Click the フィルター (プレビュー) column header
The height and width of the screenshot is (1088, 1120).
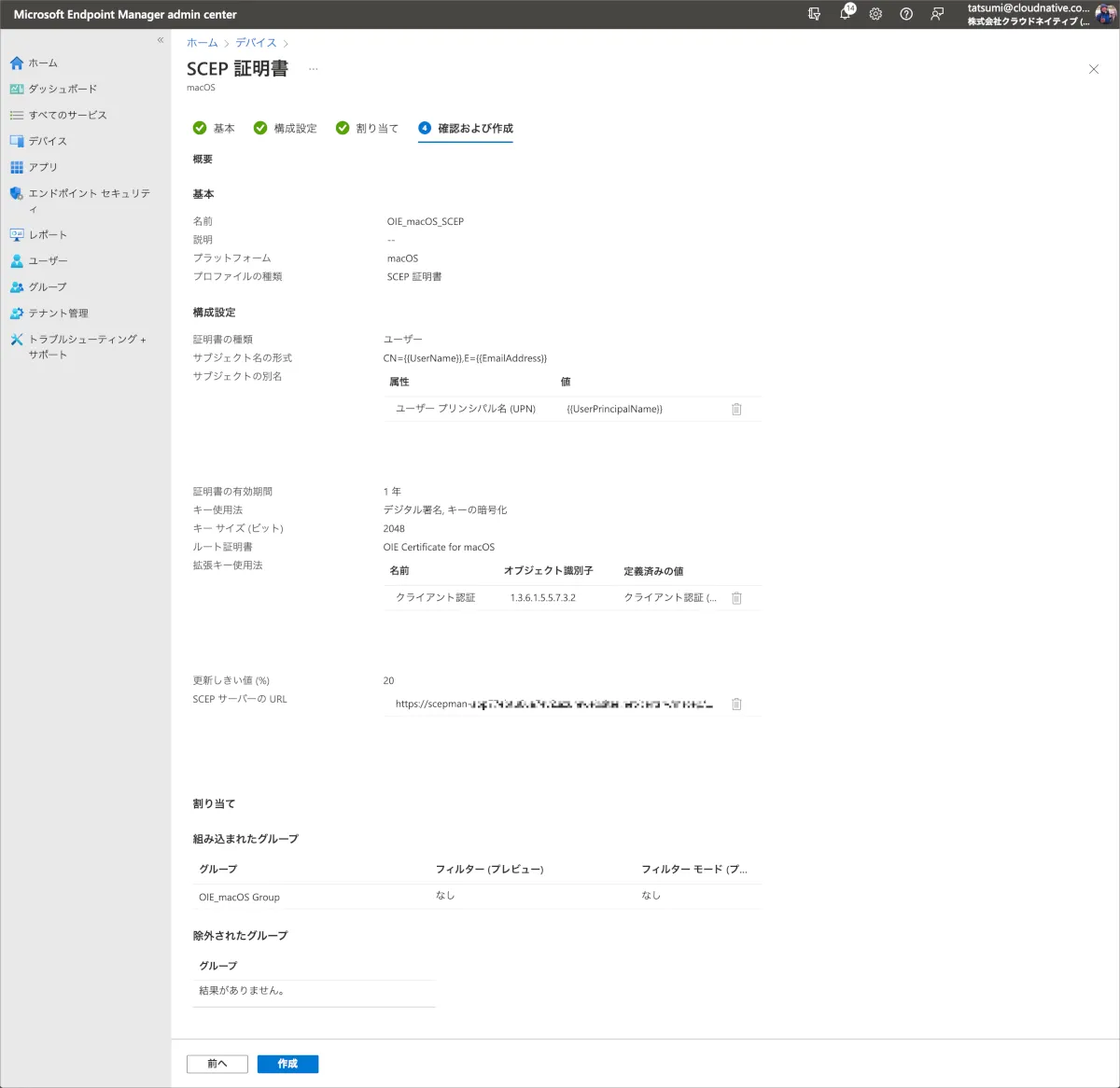pos(489,869)
